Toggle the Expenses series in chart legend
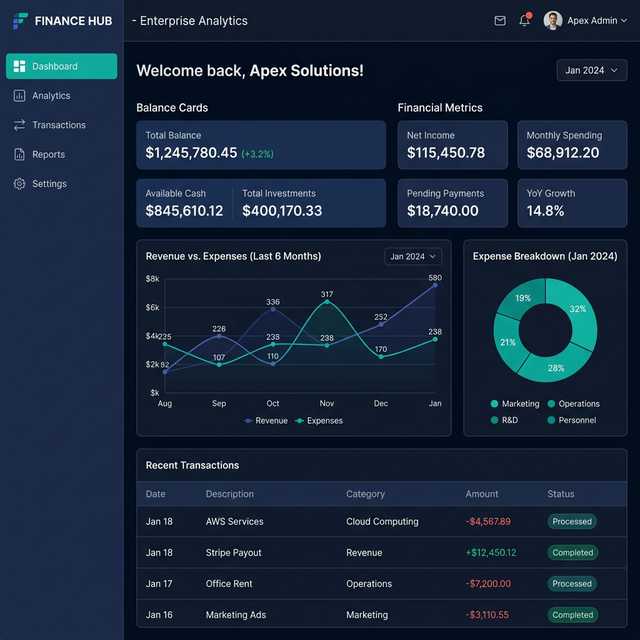The width and height of the screenshot is (640, 640). pyautogui.click(x=319, y=420)
